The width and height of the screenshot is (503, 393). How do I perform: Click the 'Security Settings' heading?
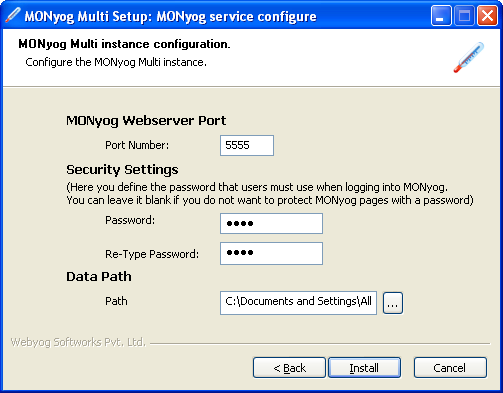(122, 170)
